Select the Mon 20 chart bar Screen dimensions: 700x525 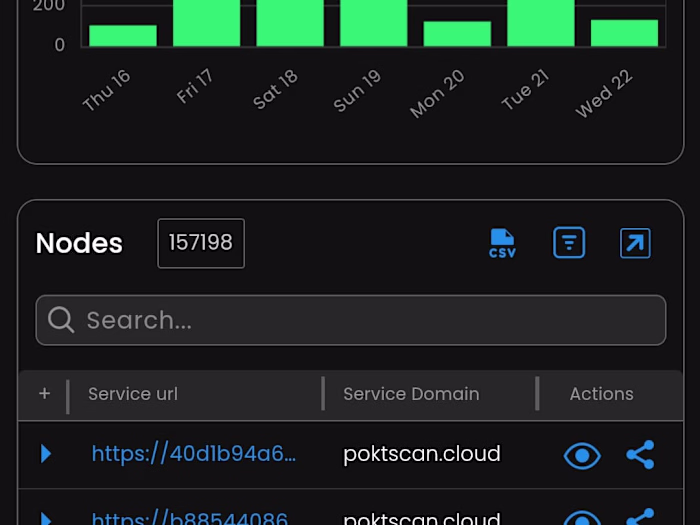pyautogui.click(x=457, y=34)
